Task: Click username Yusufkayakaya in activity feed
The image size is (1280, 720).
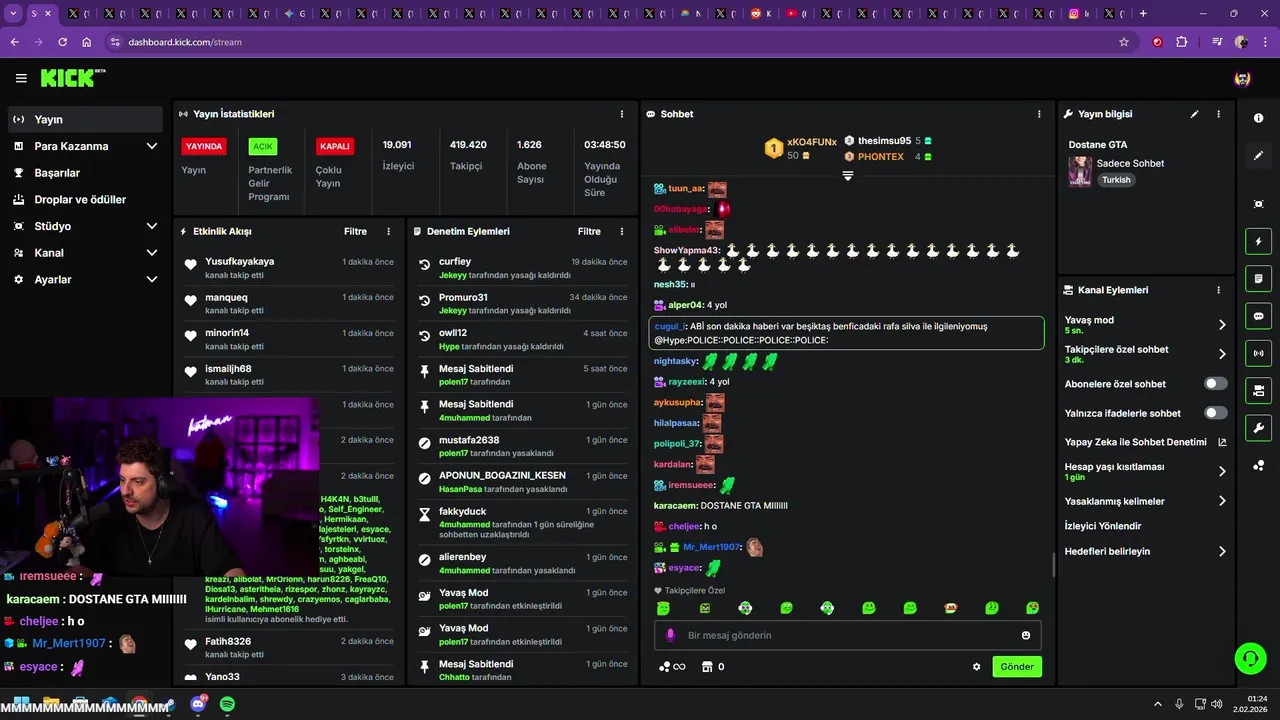Action: coord(239,261)
